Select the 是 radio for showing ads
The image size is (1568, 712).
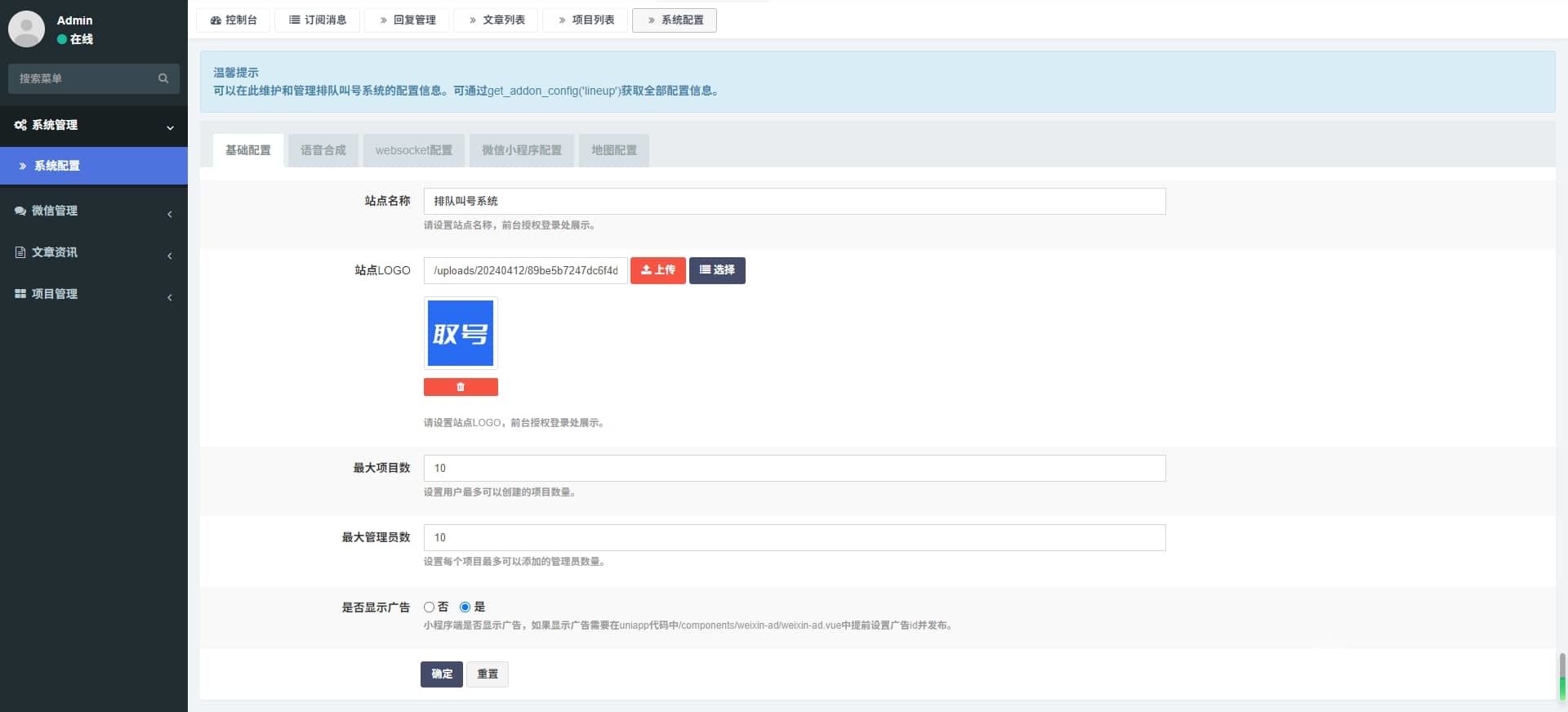pos(465,607)
